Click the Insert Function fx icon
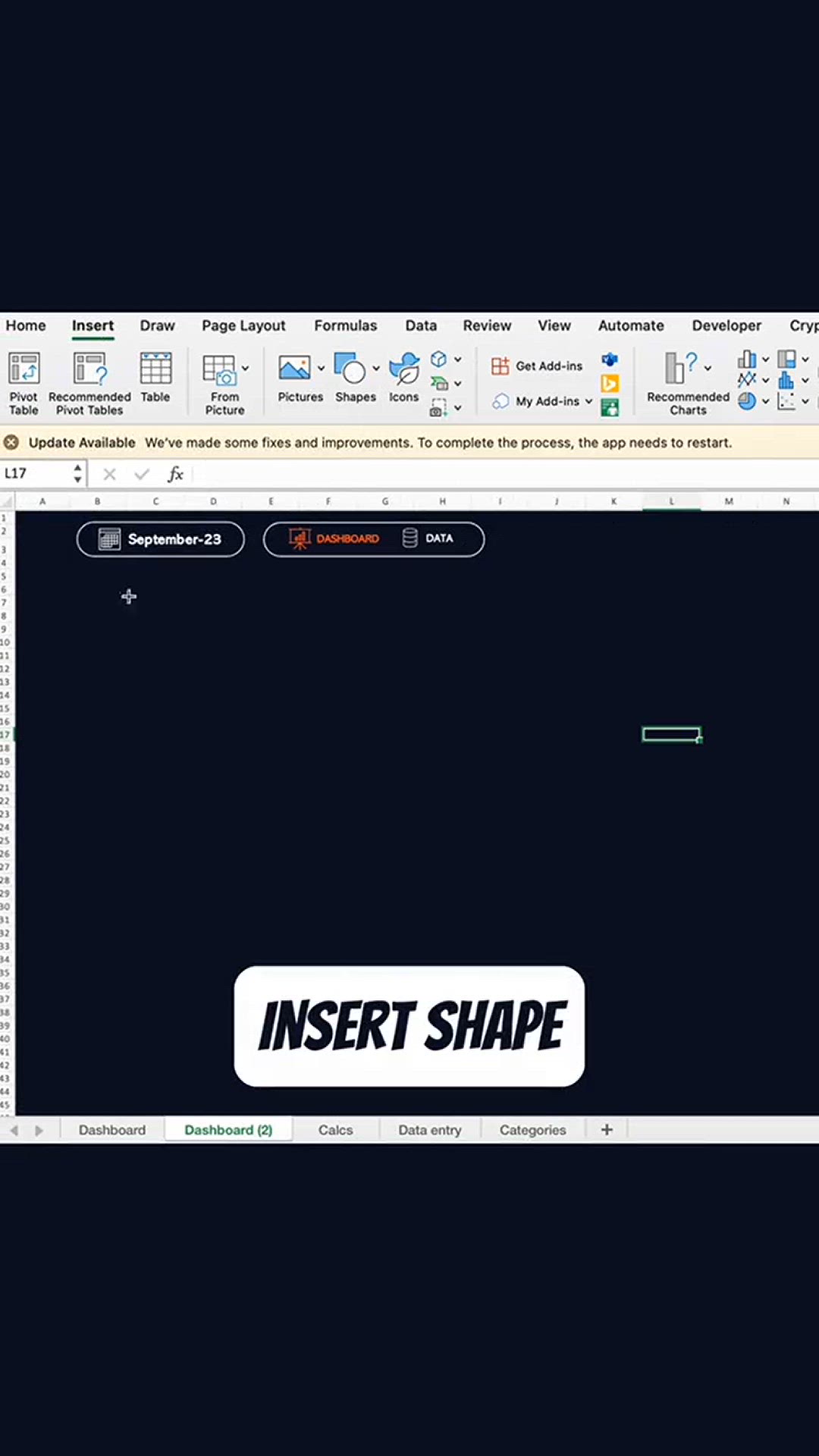This screenshot has width=819, height=1456. pos(175,475)
